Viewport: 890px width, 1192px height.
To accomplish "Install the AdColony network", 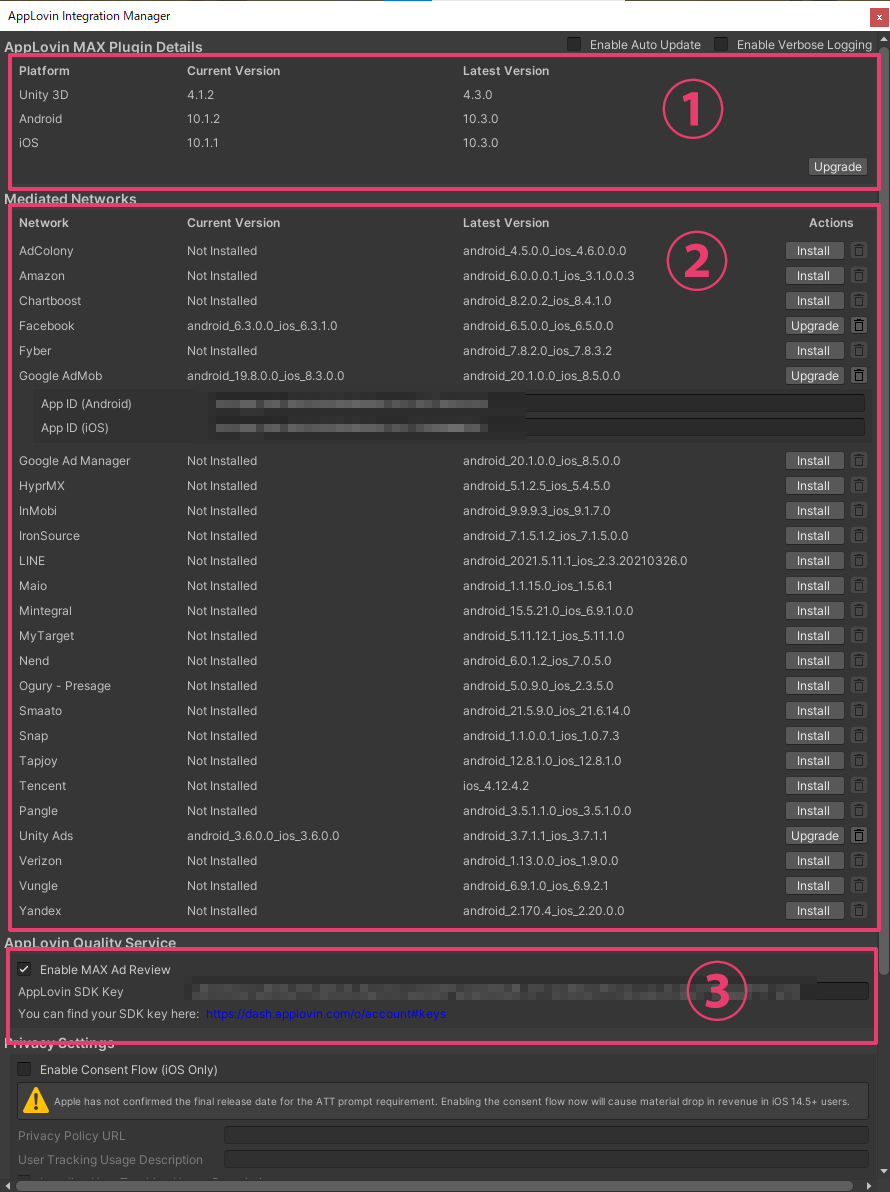I will [x=814, y=251].
